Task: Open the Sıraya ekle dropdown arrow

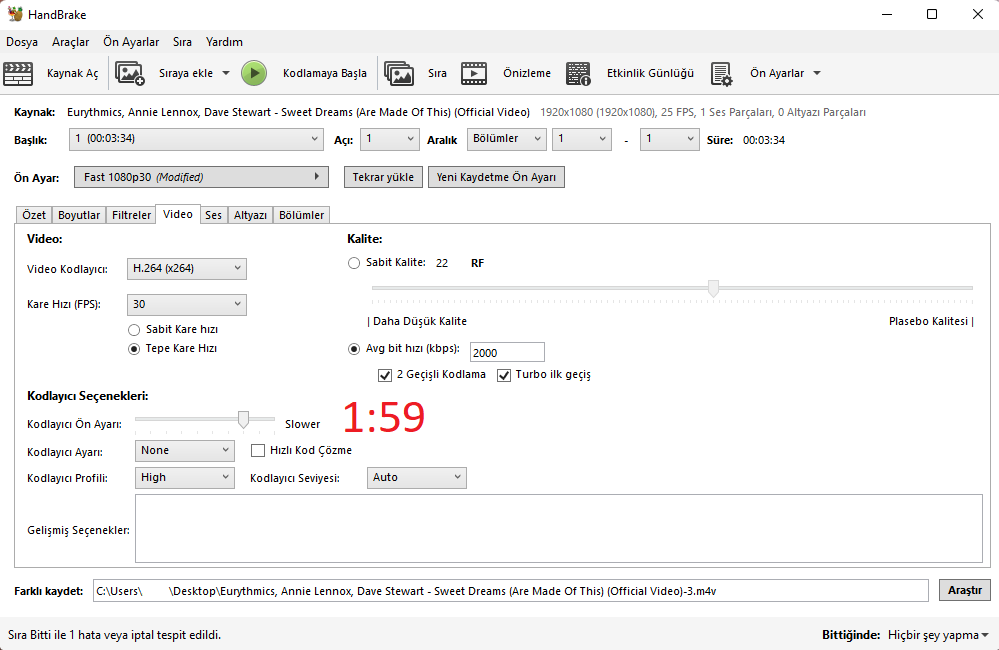Action: coord(226,73)
